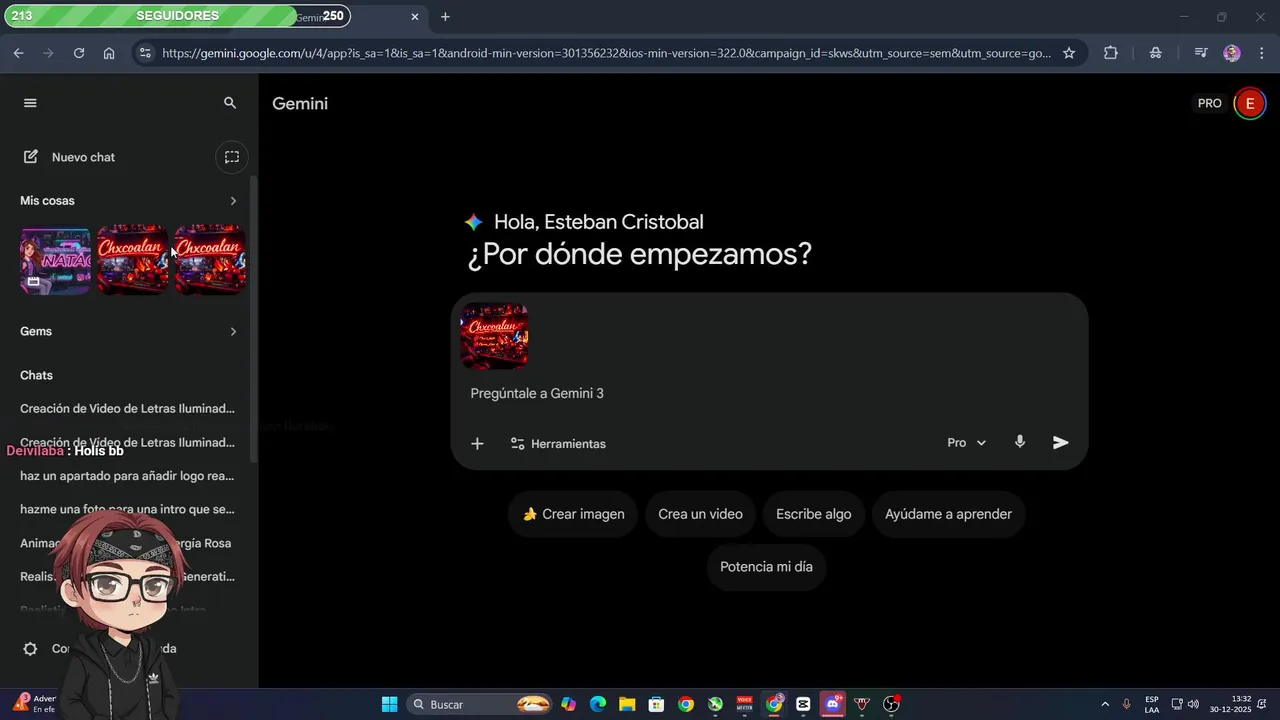1280x720 pixels.
Task: Open File Explorer from taskbar
Action: click(x=627, y=704)
